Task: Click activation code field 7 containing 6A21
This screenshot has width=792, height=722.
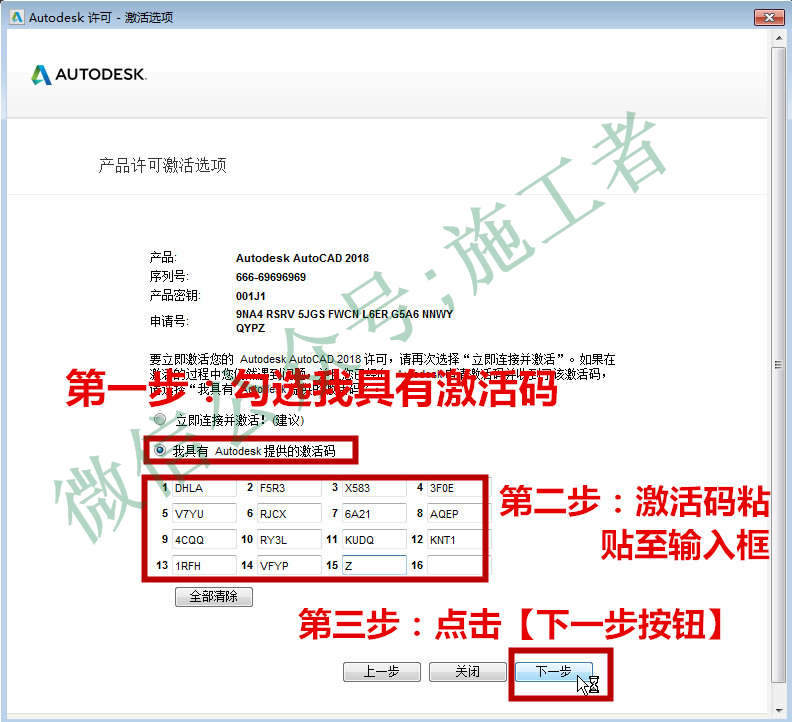Action: [x=374, y=514]
